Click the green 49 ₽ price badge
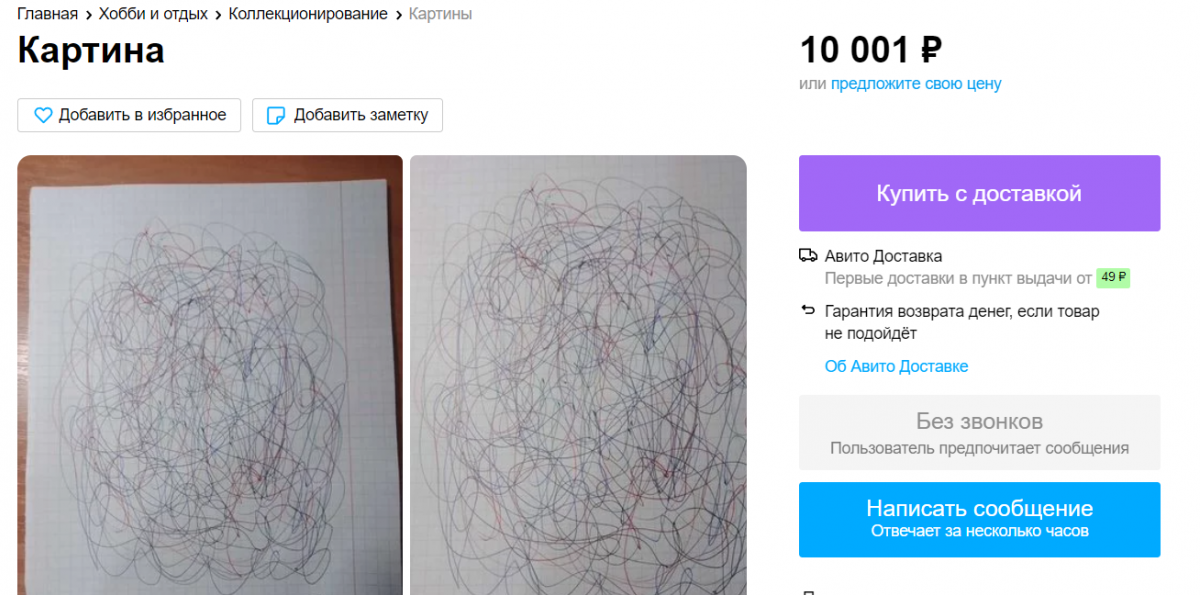The height and width of the screenshot is (595, 1200). pyautogui.click(x=1113, y=278)
